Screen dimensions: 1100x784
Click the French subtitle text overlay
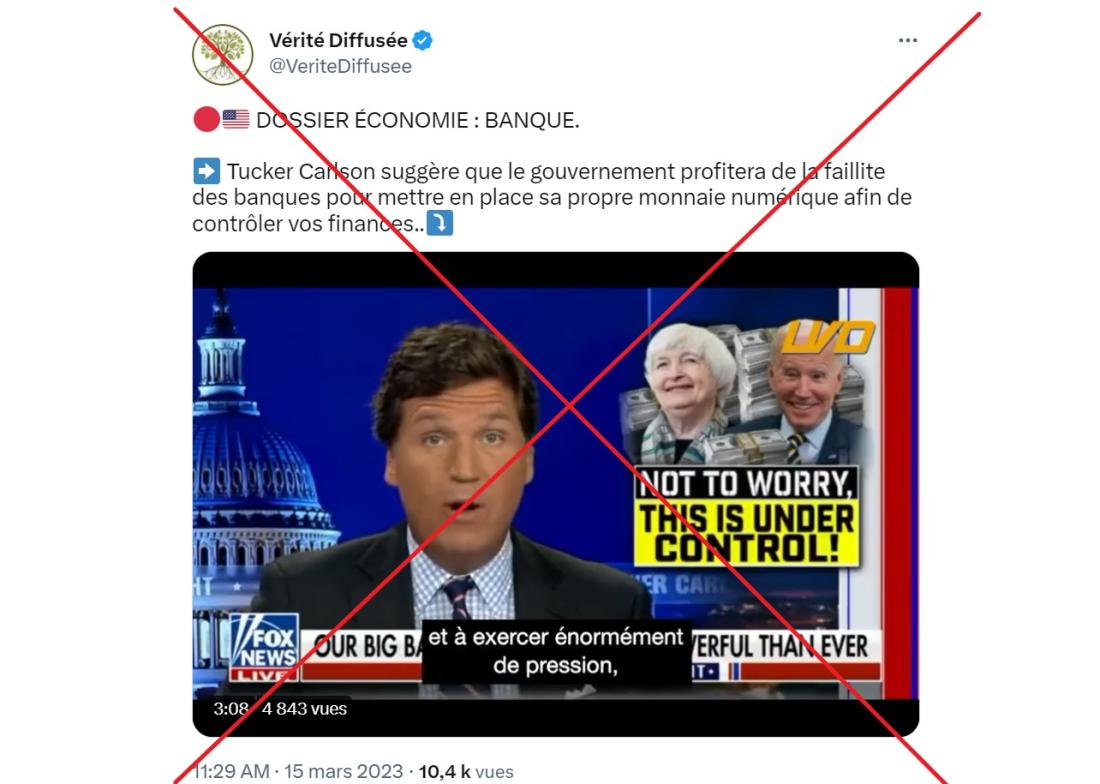click(556, 651)
